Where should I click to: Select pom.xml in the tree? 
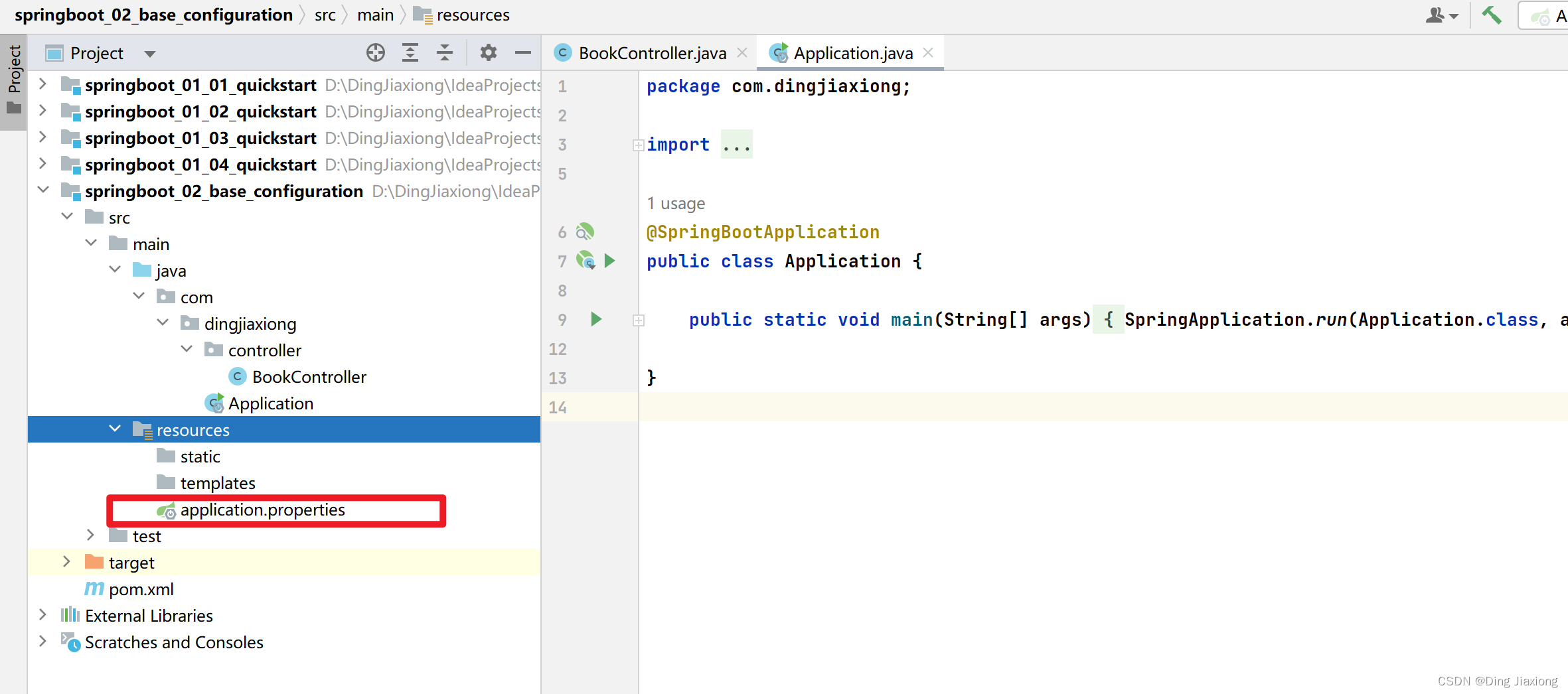(141, 589)
